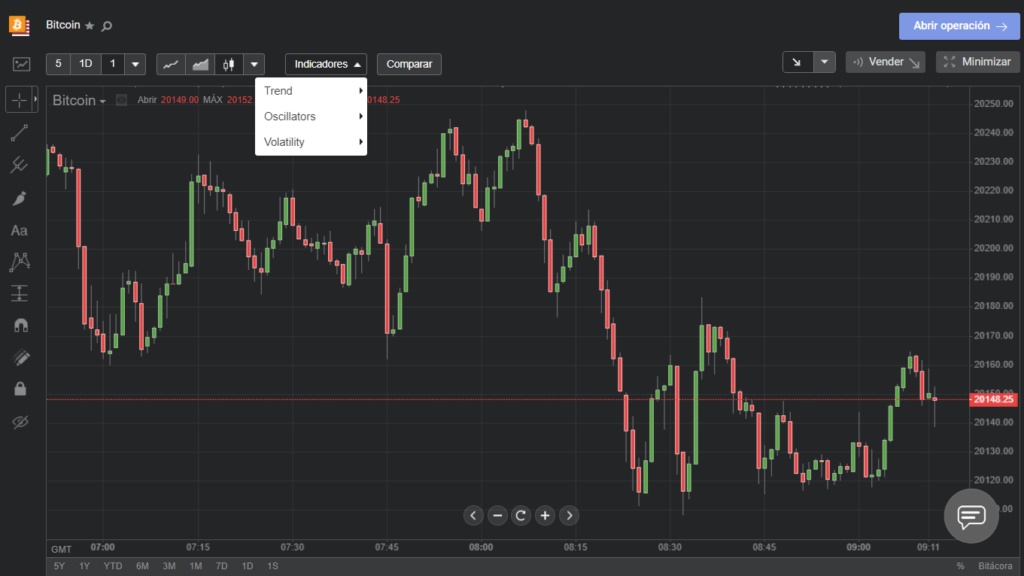Collapse the Indicadores dropdown
Viewport: 1024px width, 576px height.
tap(326, 64)
